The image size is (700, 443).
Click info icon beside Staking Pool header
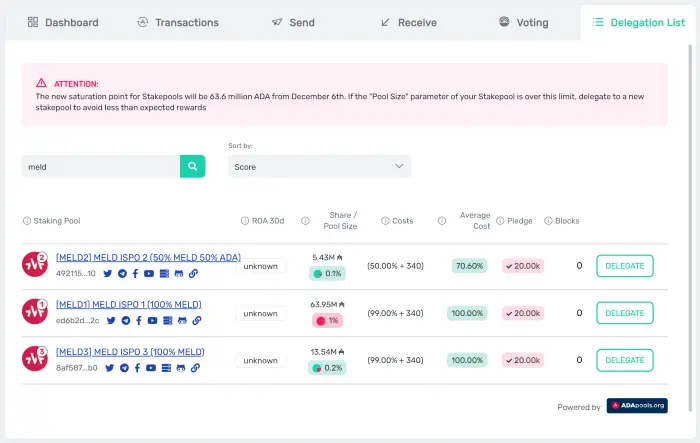click(x=27, y=221)
